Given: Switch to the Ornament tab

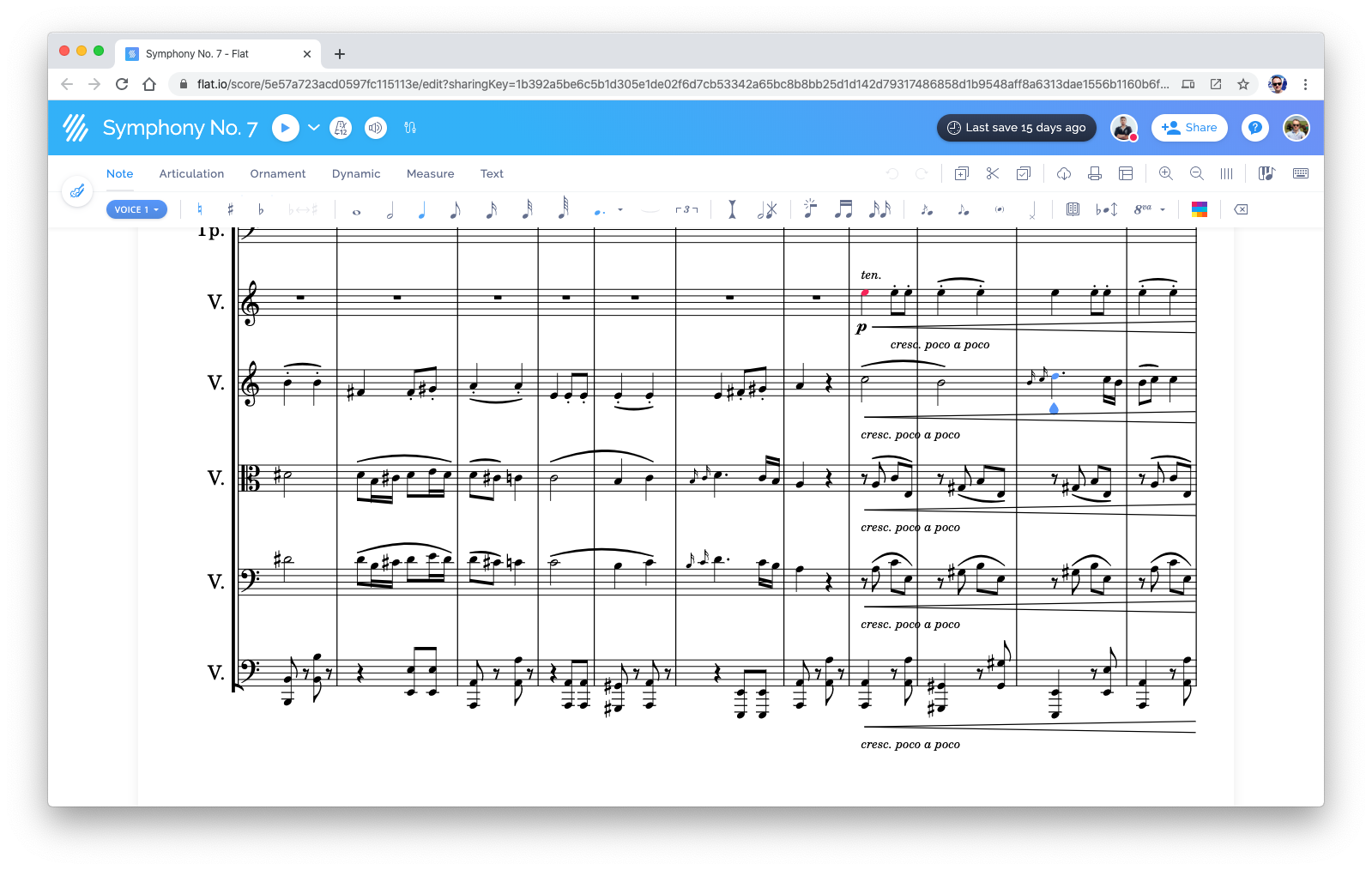Looking at the screenshot, I should (x=278, y=173).
